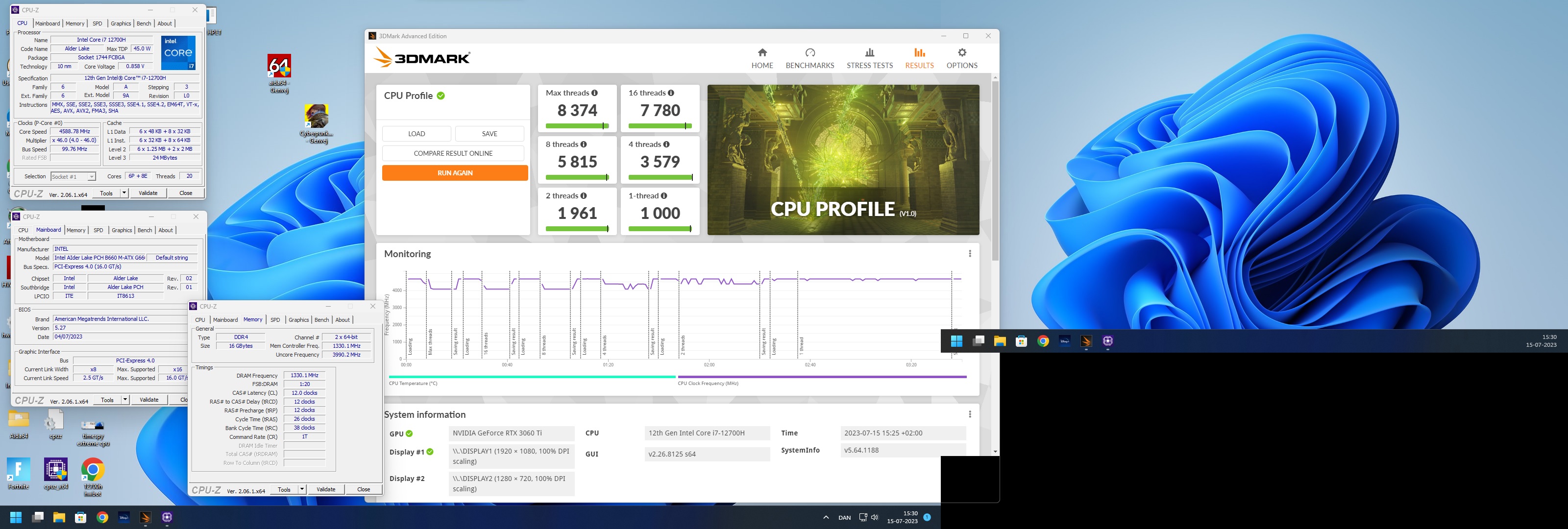1568x529 pixels.
Task: Open SPD tab in CPU-Z Memory window
Action: point(275,319)
